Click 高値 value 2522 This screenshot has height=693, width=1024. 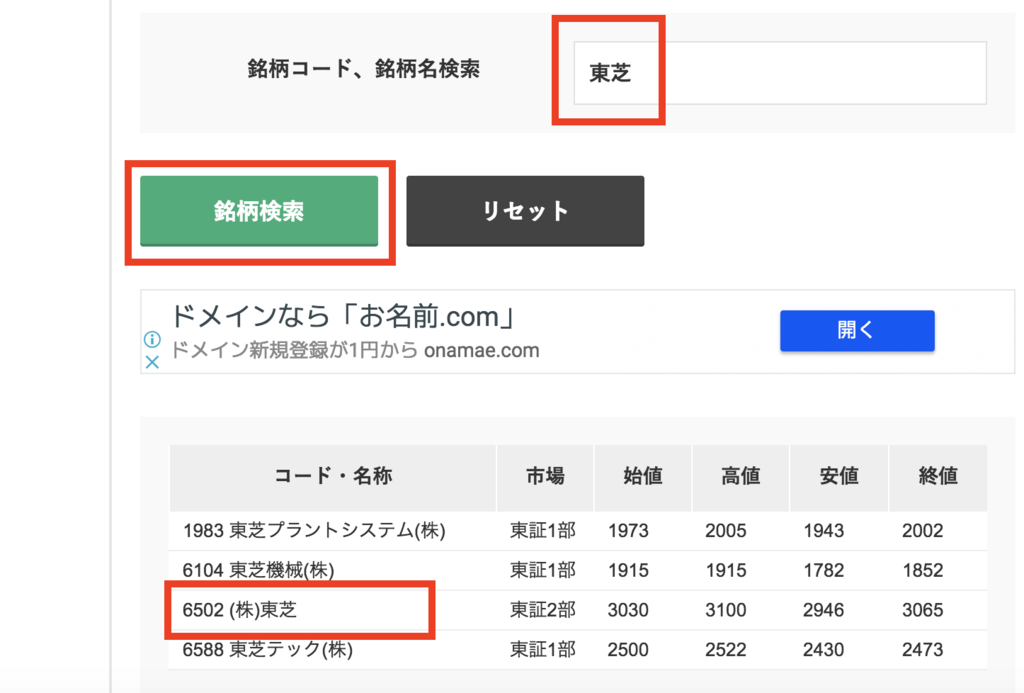(x=726, y=650)
